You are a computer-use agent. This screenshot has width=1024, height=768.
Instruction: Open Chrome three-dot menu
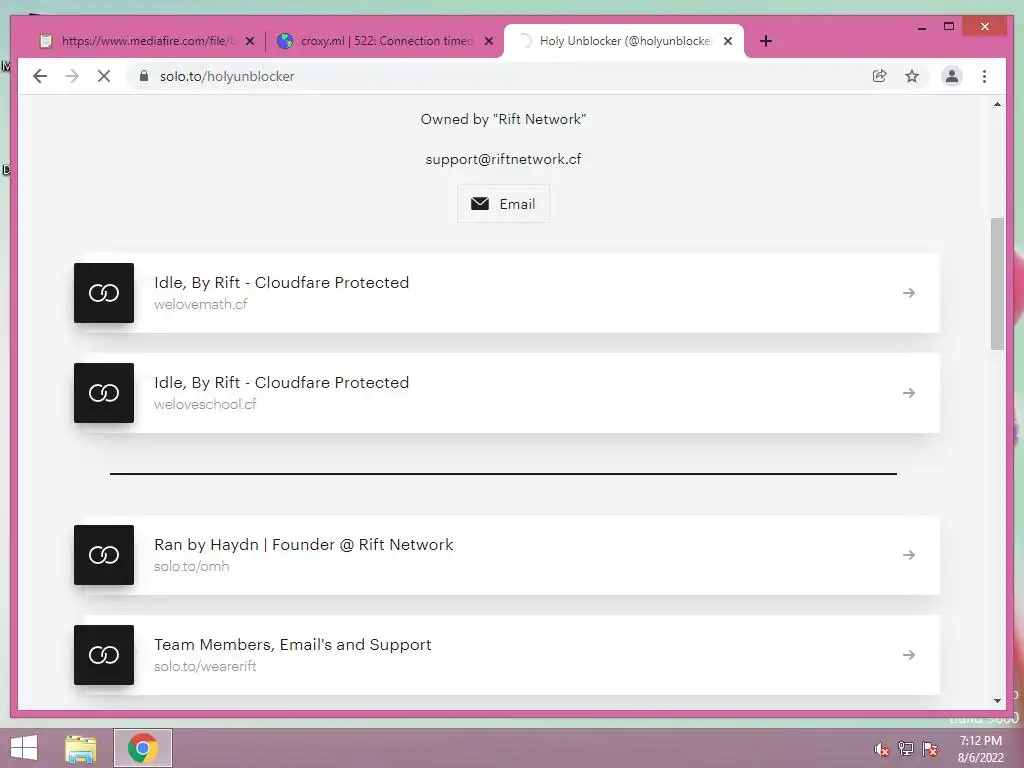[x=984, y=76]
